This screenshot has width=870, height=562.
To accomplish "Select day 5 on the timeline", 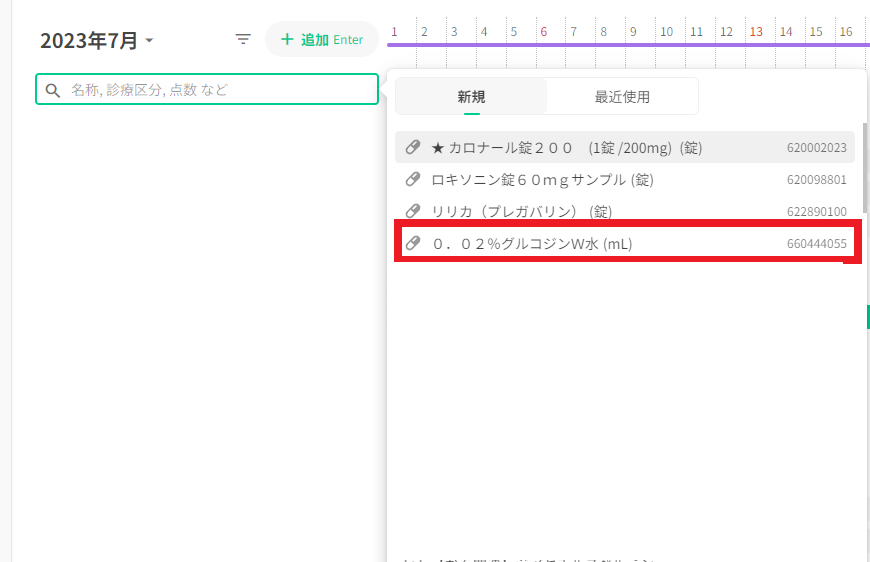I will click(x=514, y=32).
